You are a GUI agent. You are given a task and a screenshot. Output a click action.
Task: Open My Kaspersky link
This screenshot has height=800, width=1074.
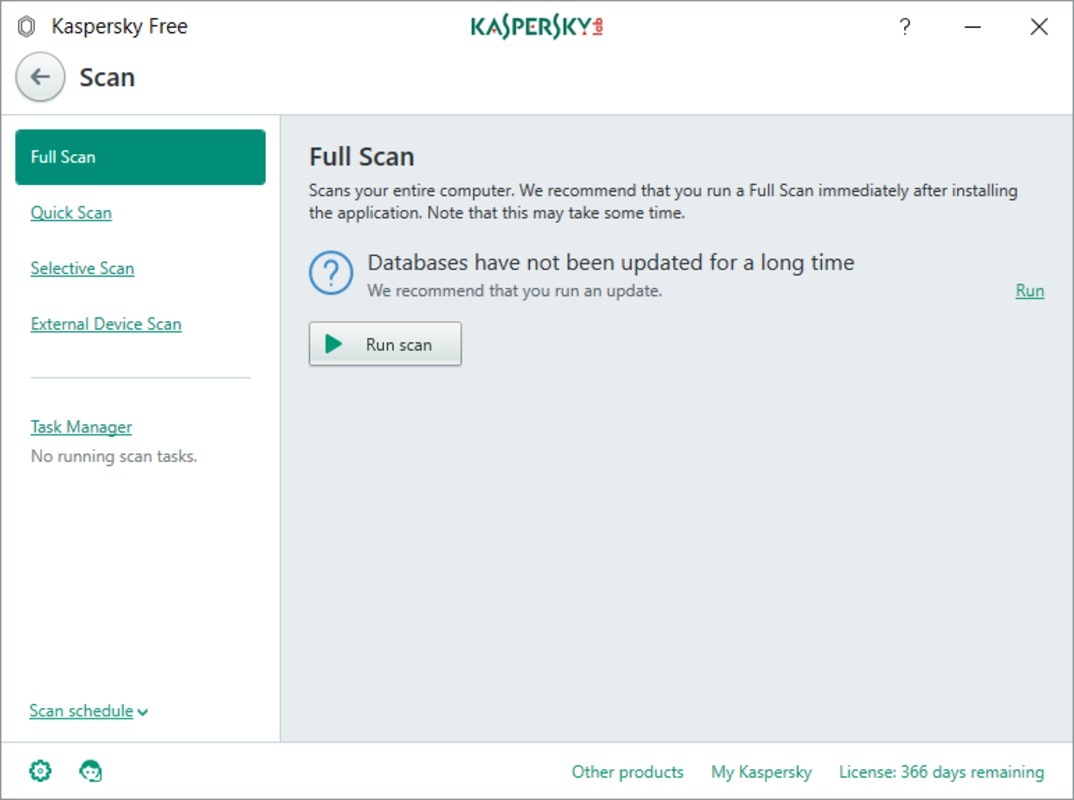[x=761, y=772]
